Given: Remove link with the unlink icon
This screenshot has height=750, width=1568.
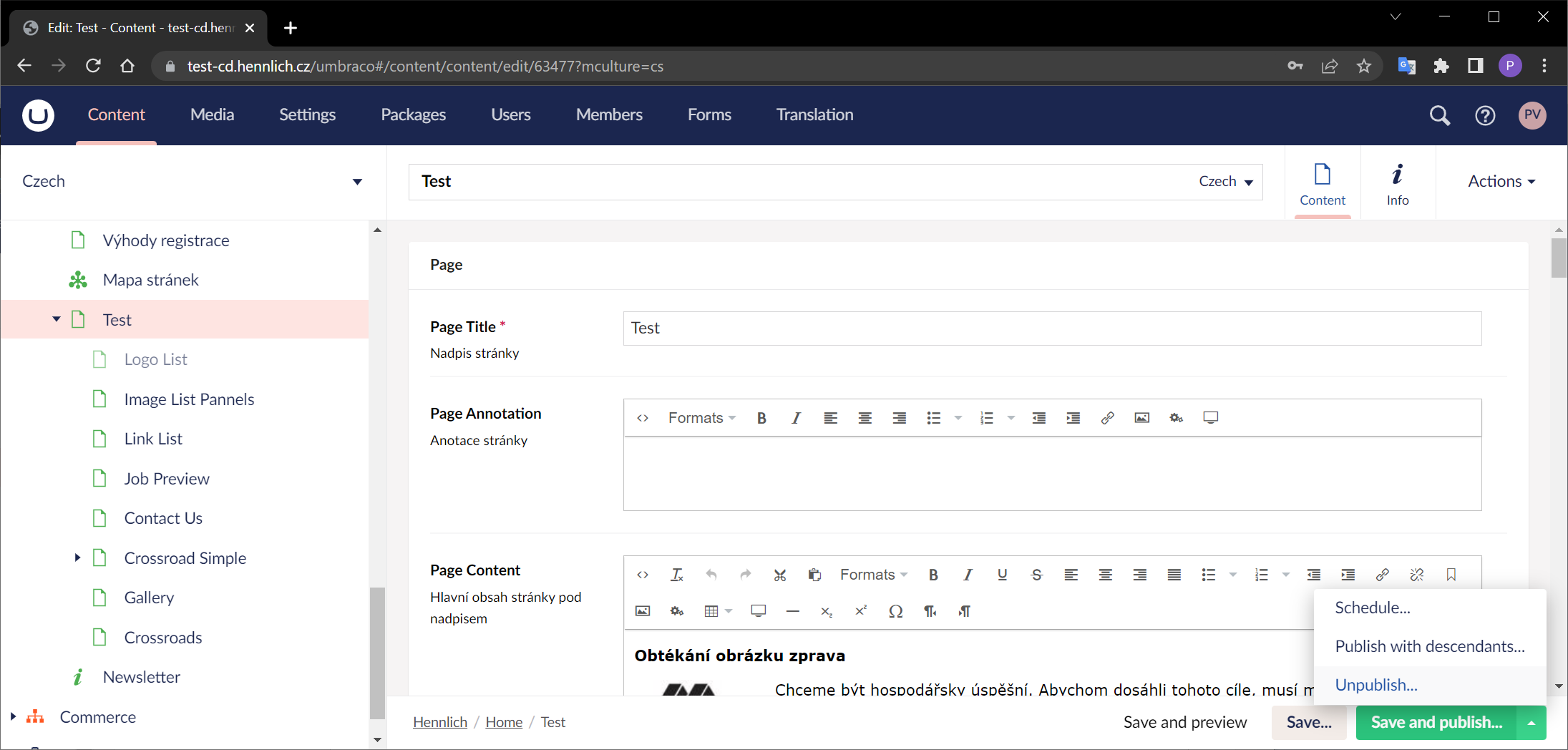Looking at the screenshot, I should (1417, 575).
